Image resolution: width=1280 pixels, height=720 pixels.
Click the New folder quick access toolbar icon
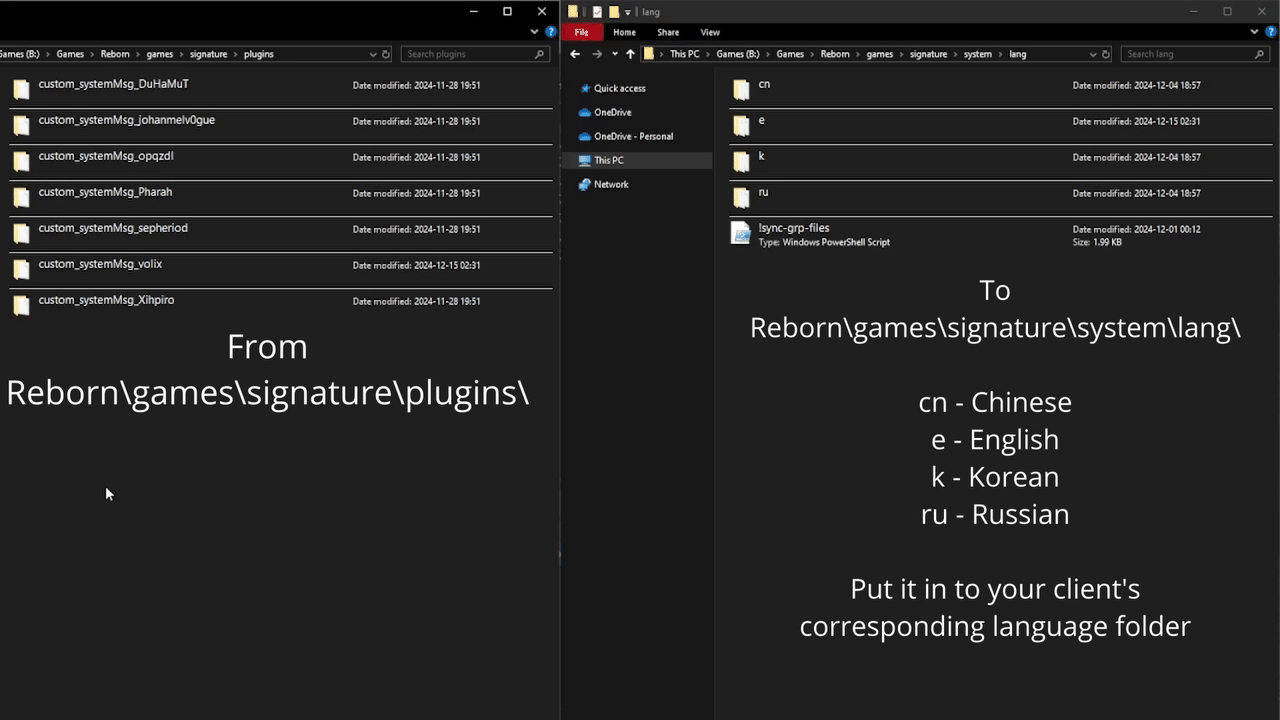coord(613,12)
